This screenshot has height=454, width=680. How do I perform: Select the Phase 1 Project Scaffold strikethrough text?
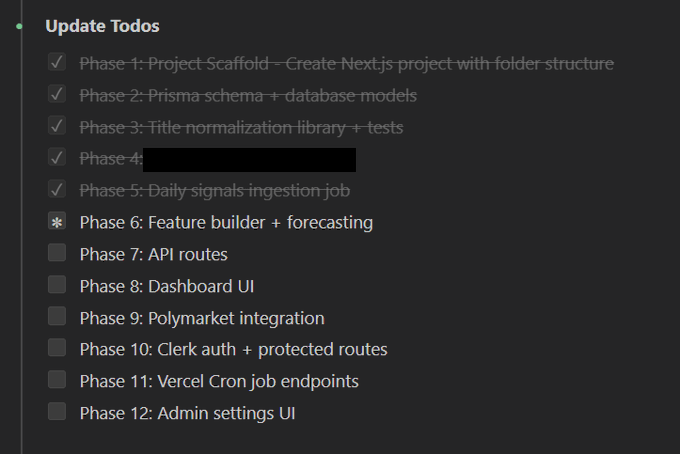[346, 64]
